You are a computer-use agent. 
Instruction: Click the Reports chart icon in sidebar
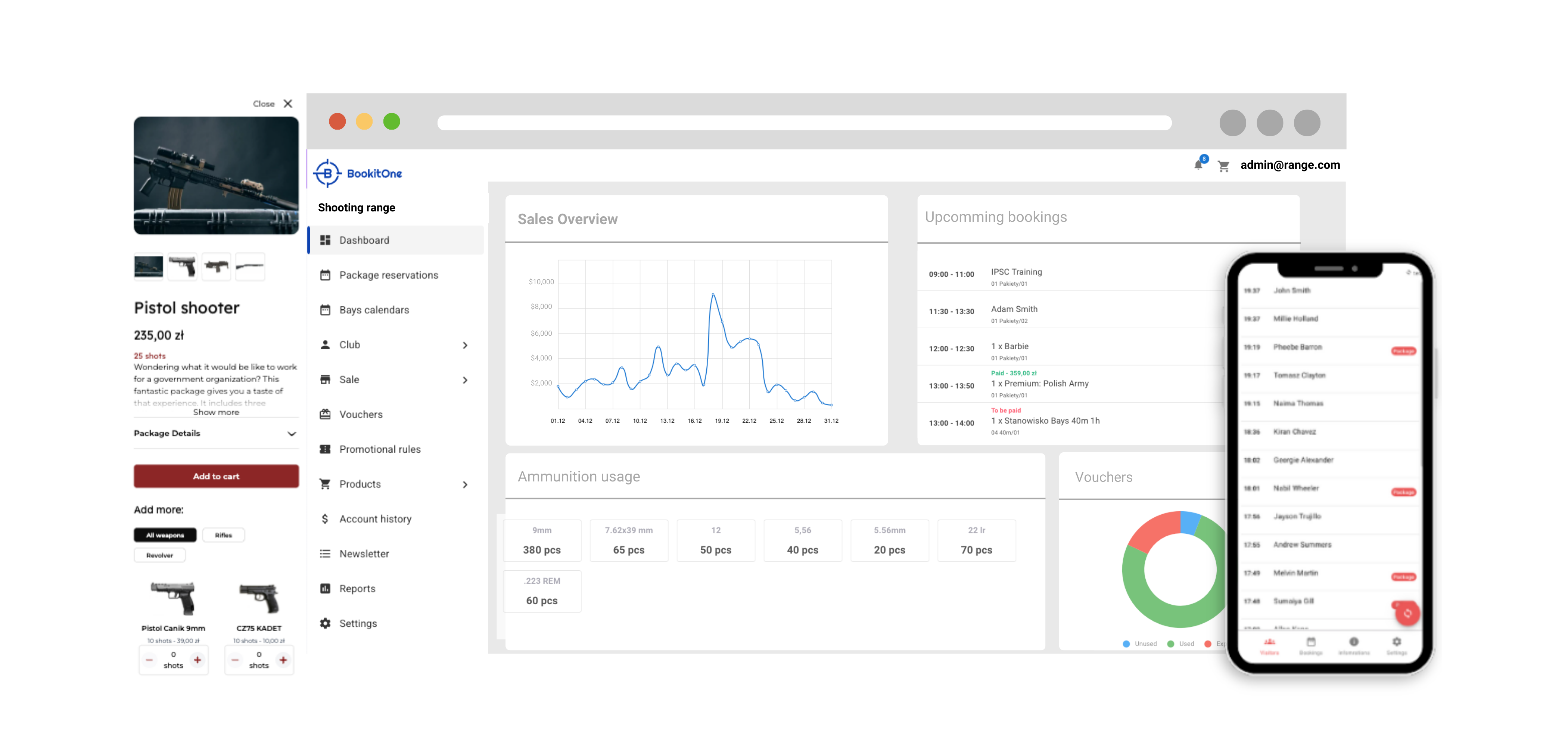[x=325, y=589]
